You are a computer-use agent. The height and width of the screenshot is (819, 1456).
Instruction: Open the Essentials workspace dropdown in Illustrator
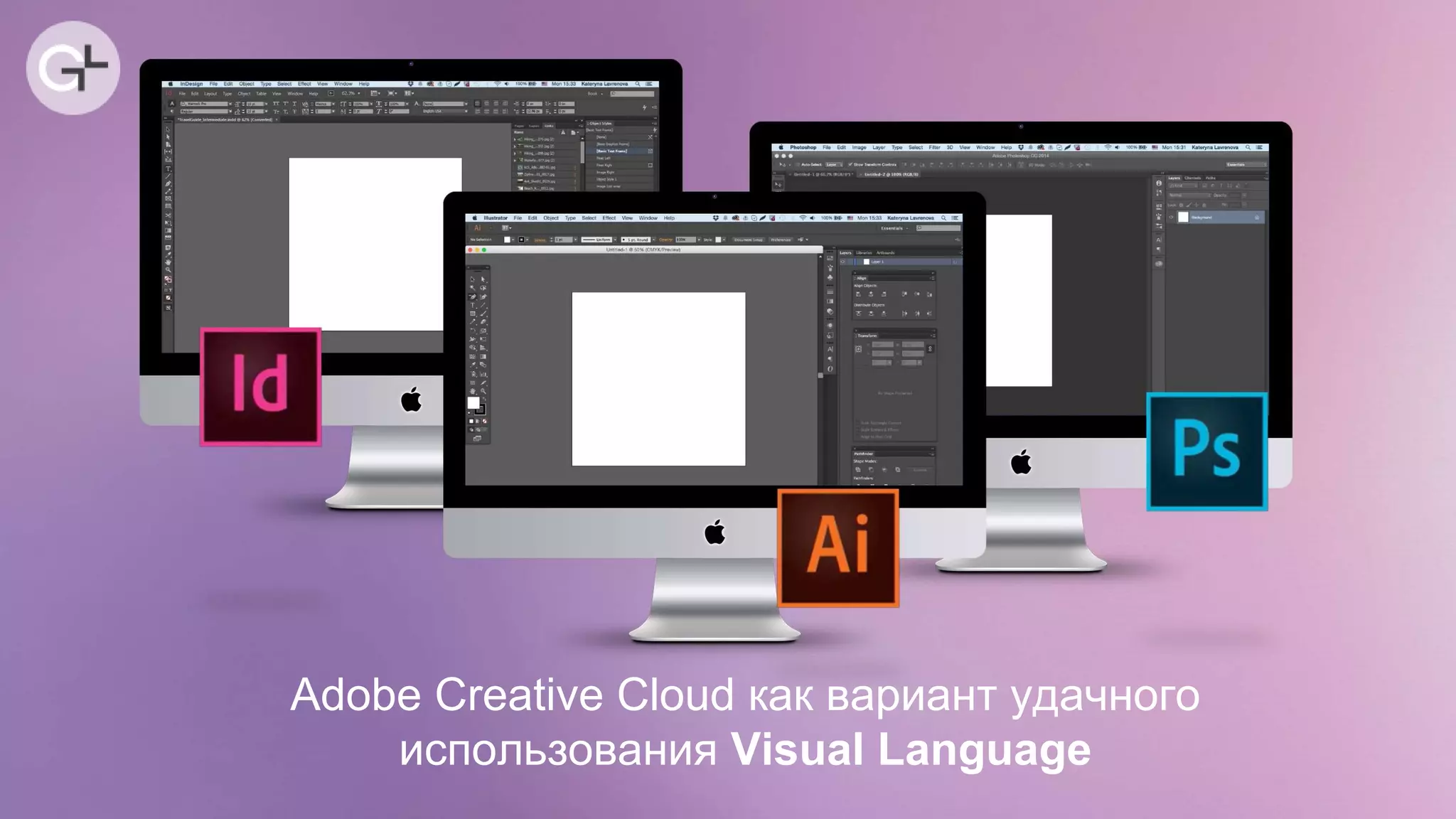tap(894, 228)
